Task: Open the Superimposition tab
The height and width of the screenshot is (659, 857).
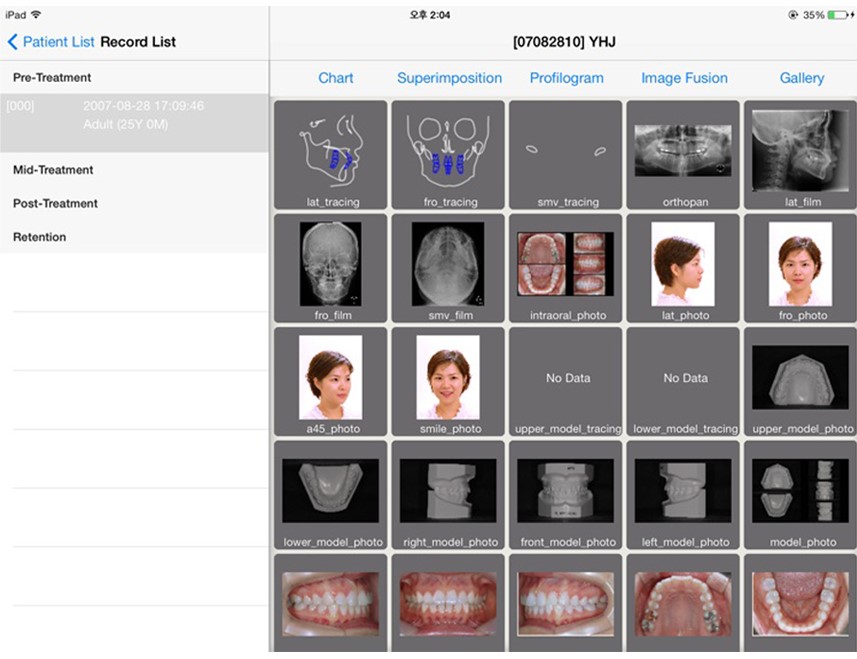Action: (449, 78)
